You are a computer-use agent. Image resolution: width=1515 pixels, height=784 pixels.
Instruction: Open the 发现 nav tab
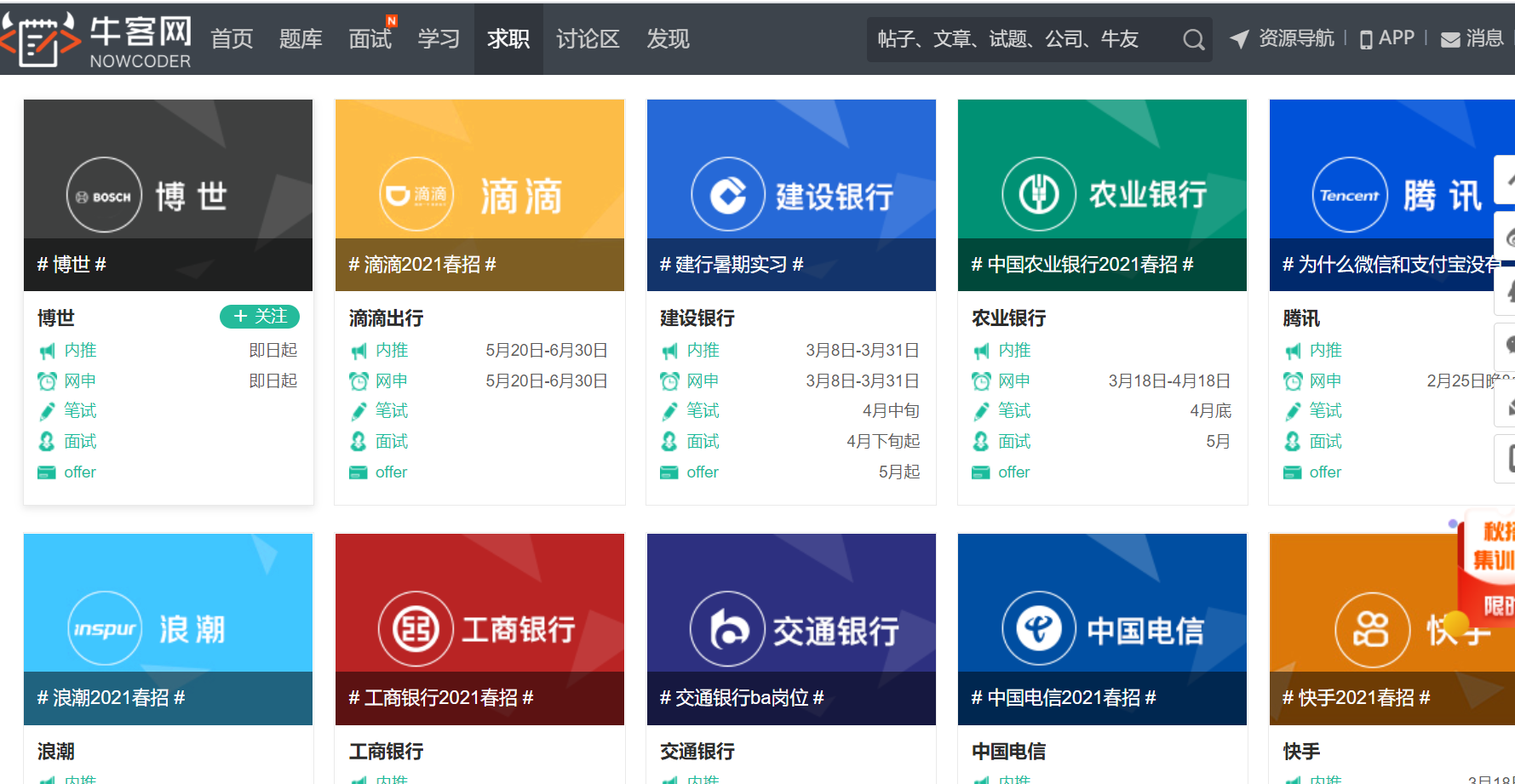668,39
